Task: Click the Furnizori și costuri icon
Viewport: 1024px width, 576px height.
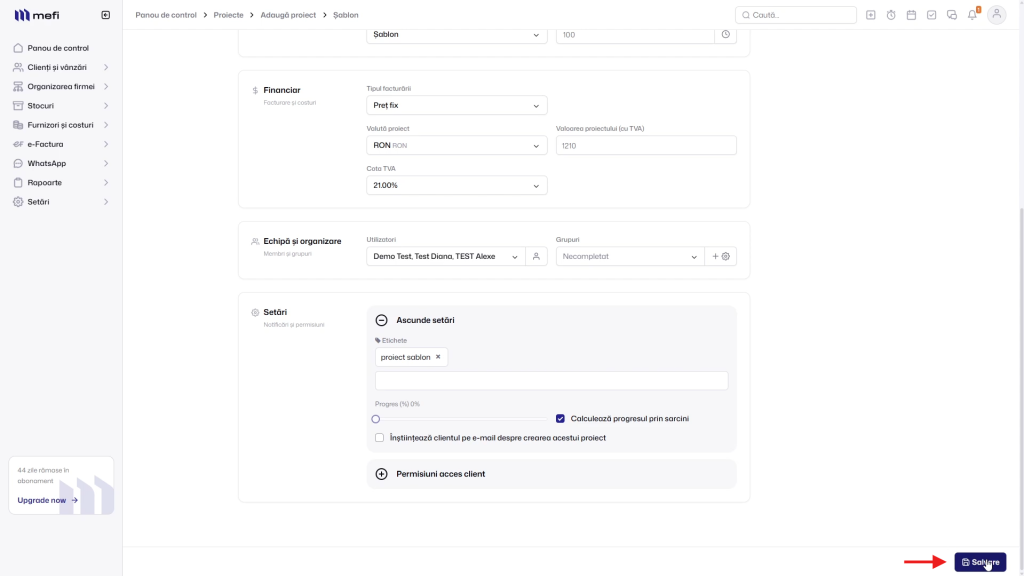Action: (x=18, y=125)
